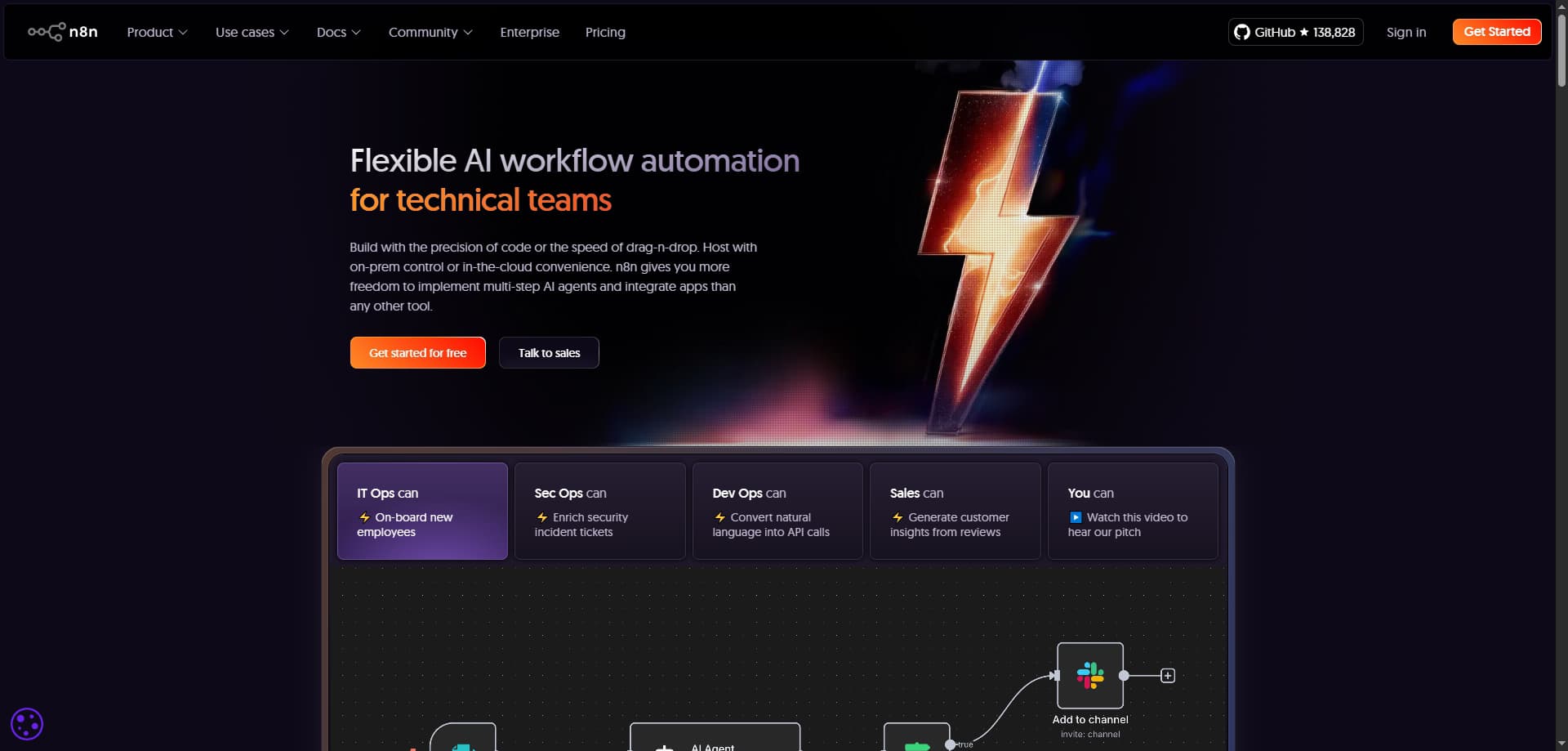Screen dimensions: 1568x751
Task: Click Get started for free
Action: 417,353
